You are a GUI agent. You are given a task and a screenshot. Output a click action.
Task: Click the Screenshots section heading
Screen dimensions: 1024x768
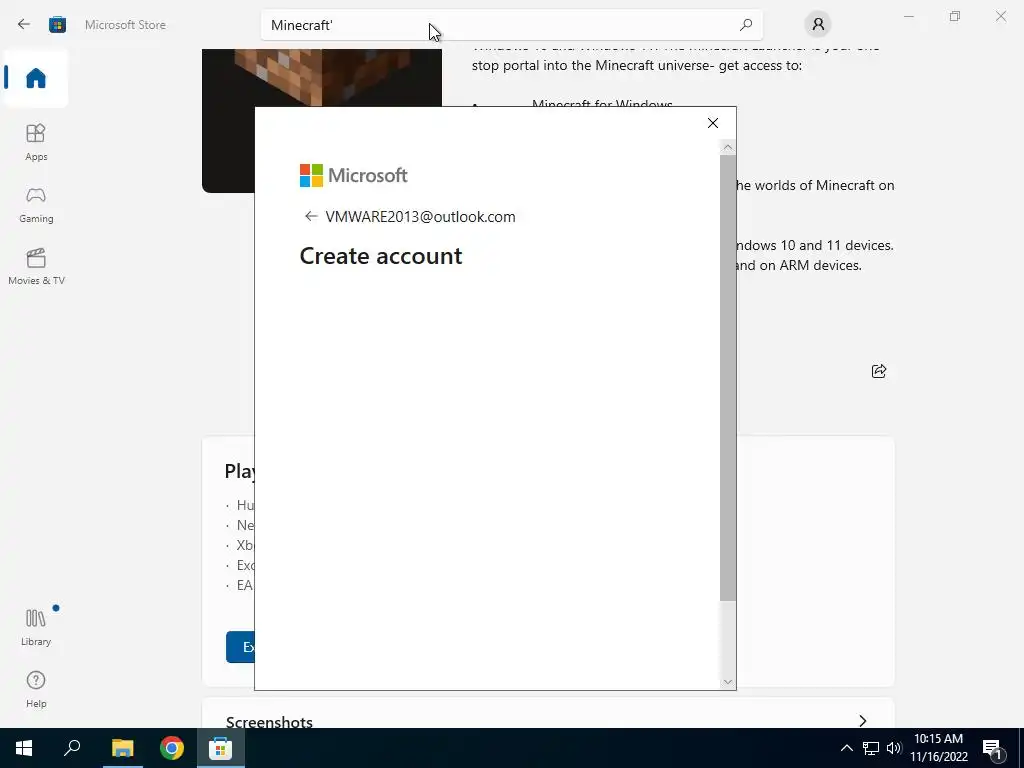point(269,721)
